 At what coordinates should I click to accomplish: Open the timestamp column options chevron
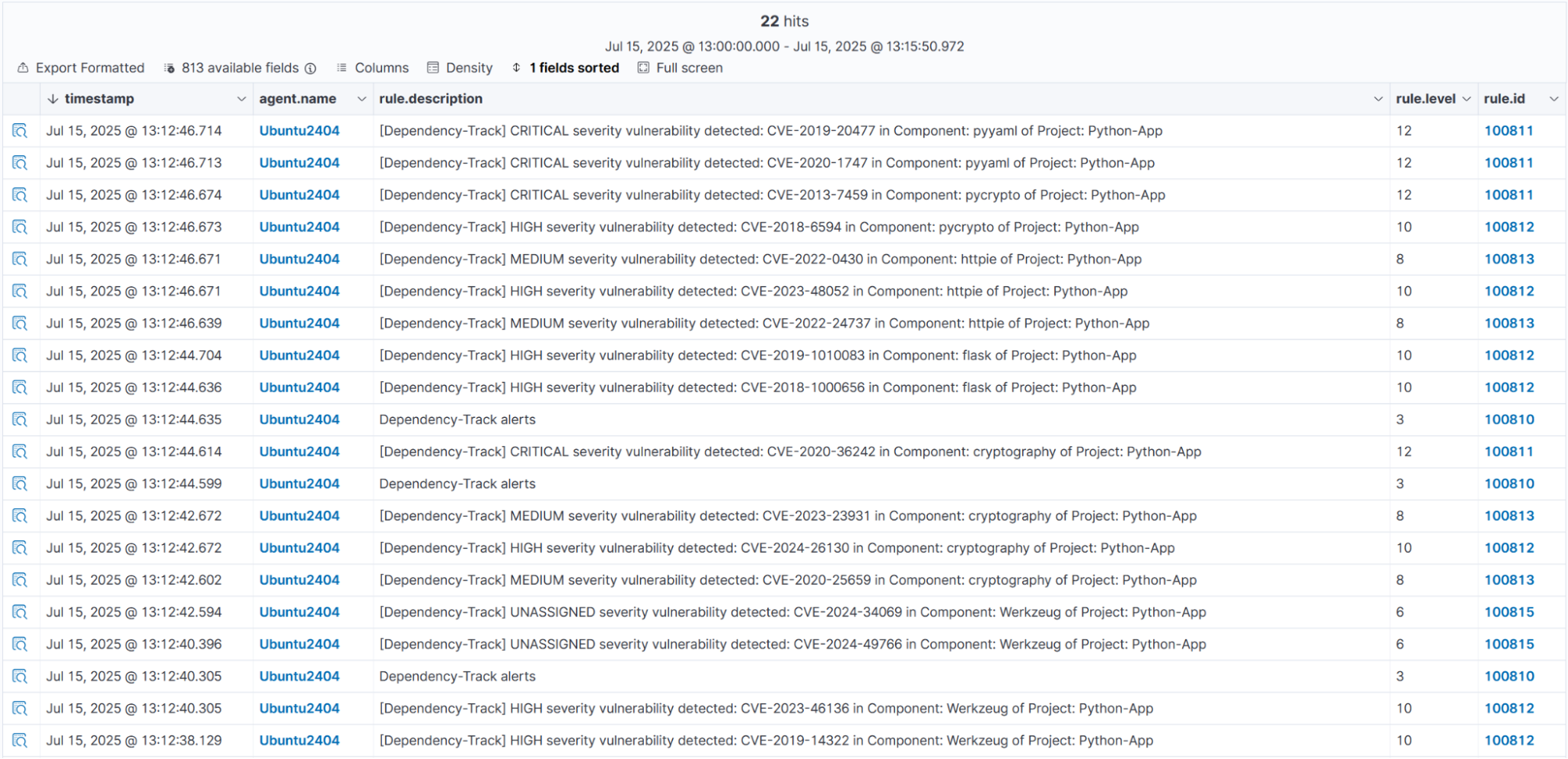point(241,99)
